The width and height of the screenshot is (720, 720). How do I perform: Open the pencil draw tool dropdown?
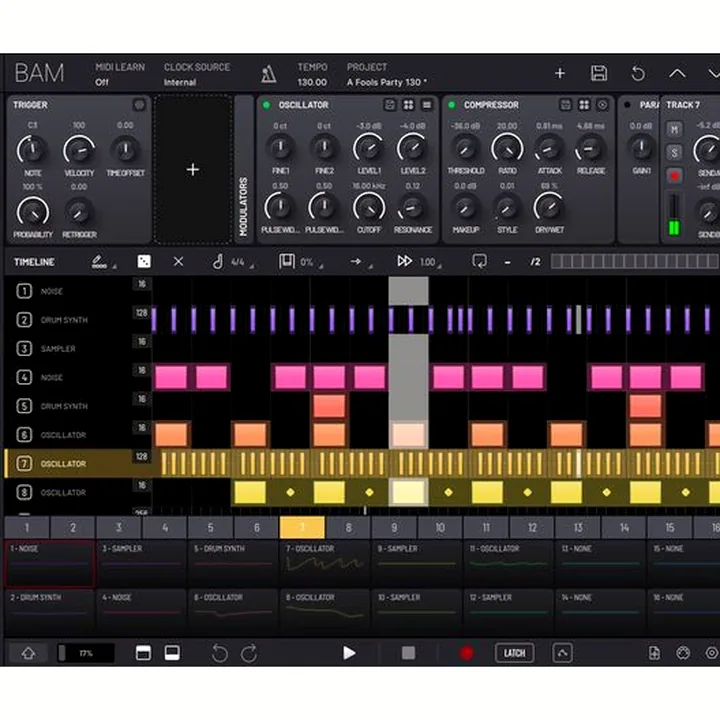pos(103,262)
